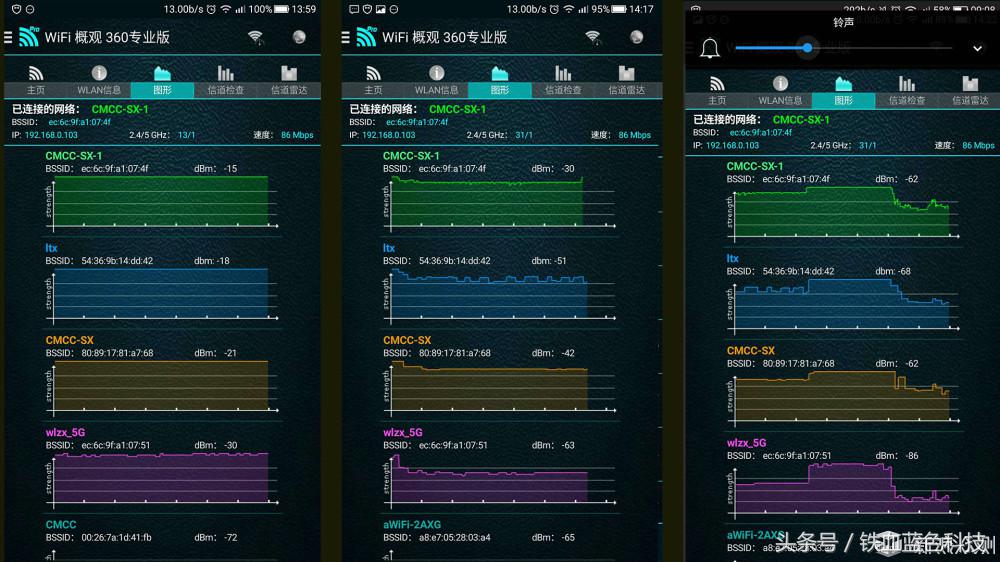Open 主页 tab in the 13:59 screen
This screenshot has width=1000, height=562.
click(x=36, y=80)
